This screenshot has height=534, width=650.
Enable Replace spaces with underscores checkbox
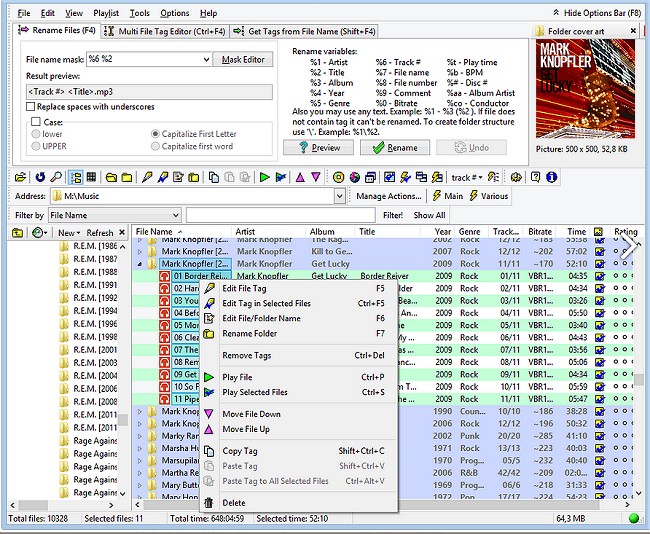pyautogui.click(x=31, y=106)
